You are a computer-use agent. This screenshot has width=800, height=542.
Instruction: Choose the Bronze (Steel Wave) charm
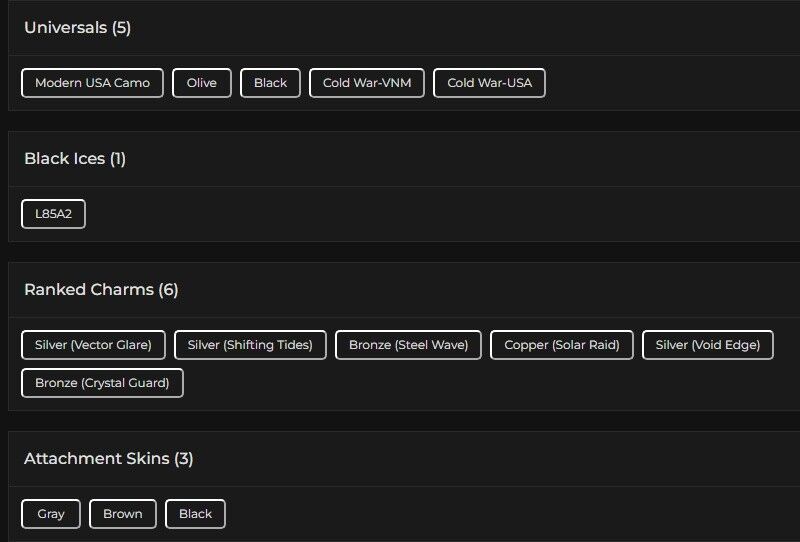coord(408,345)
